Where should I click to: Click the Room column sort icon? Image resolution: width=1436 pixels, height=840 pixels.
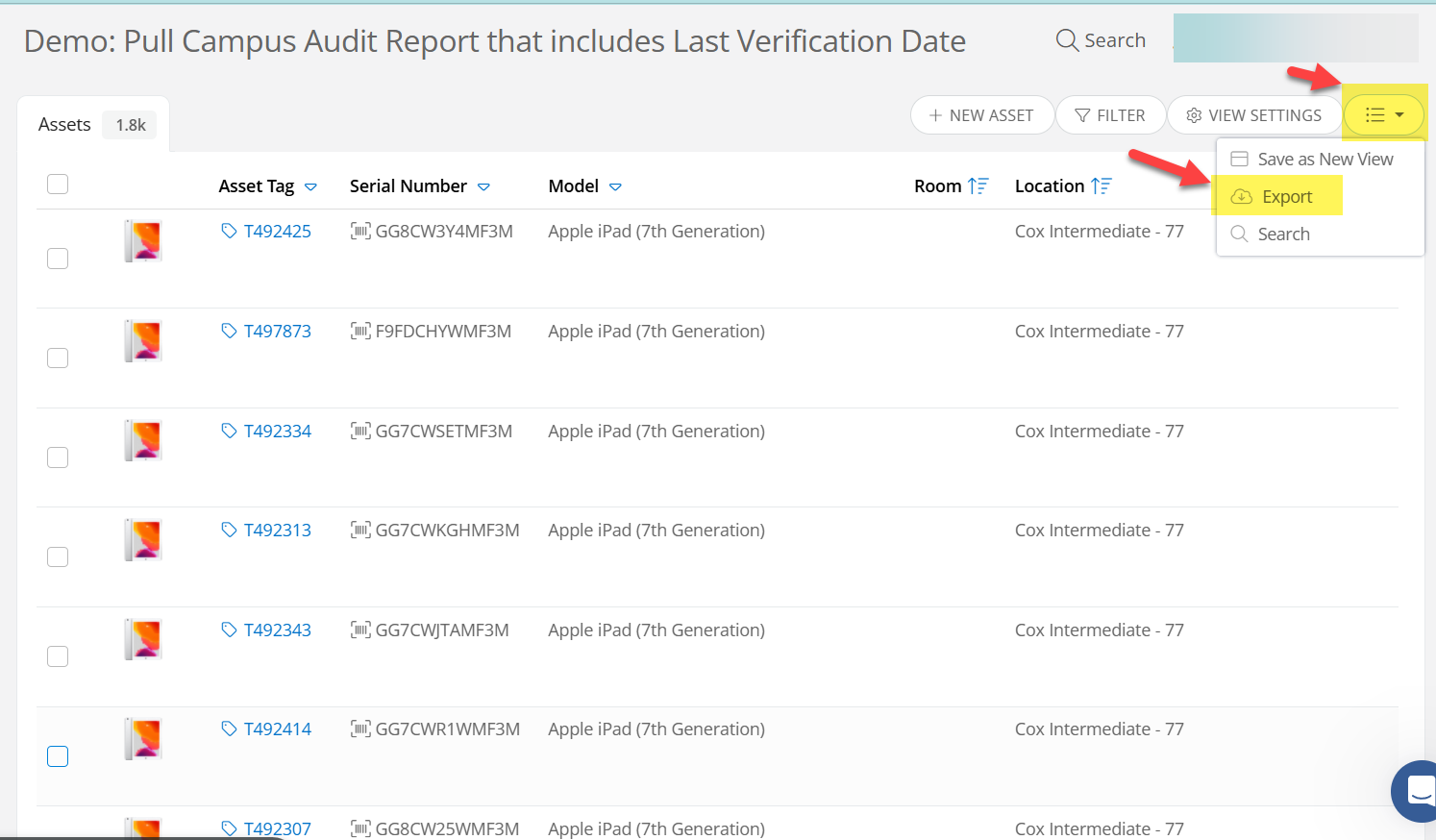(x=978, y=186)
